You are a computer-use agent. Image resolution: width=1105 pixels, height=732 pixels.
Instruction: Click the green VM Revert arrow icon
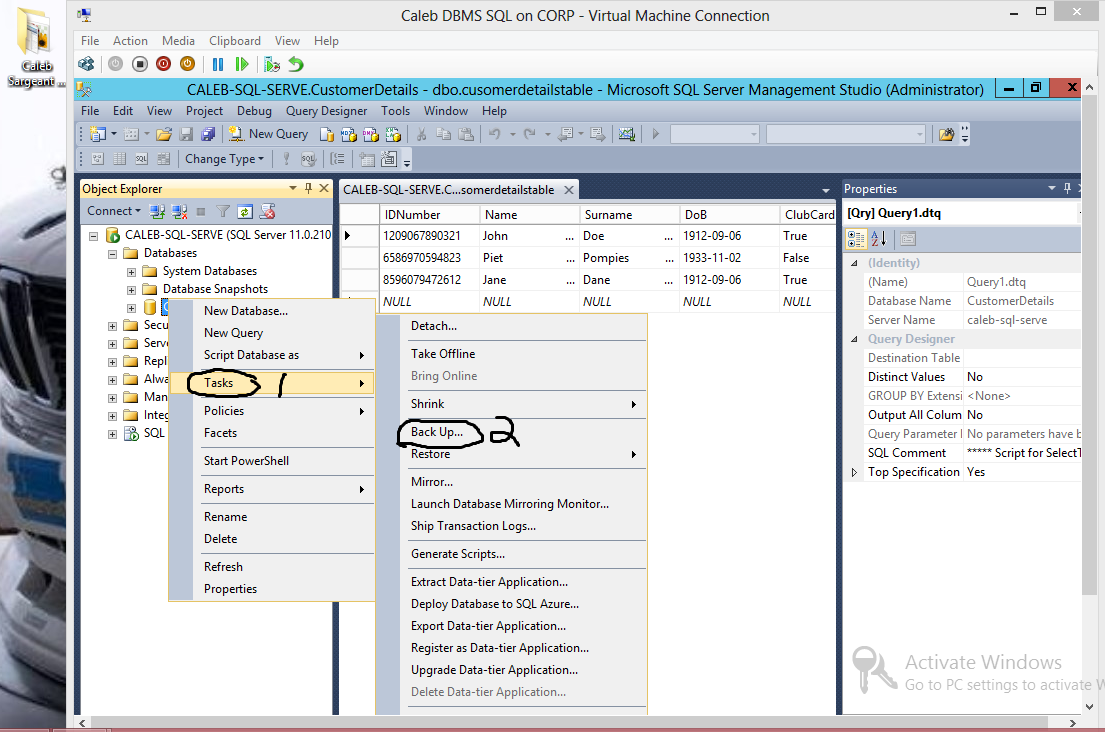[x=296, y=64]
